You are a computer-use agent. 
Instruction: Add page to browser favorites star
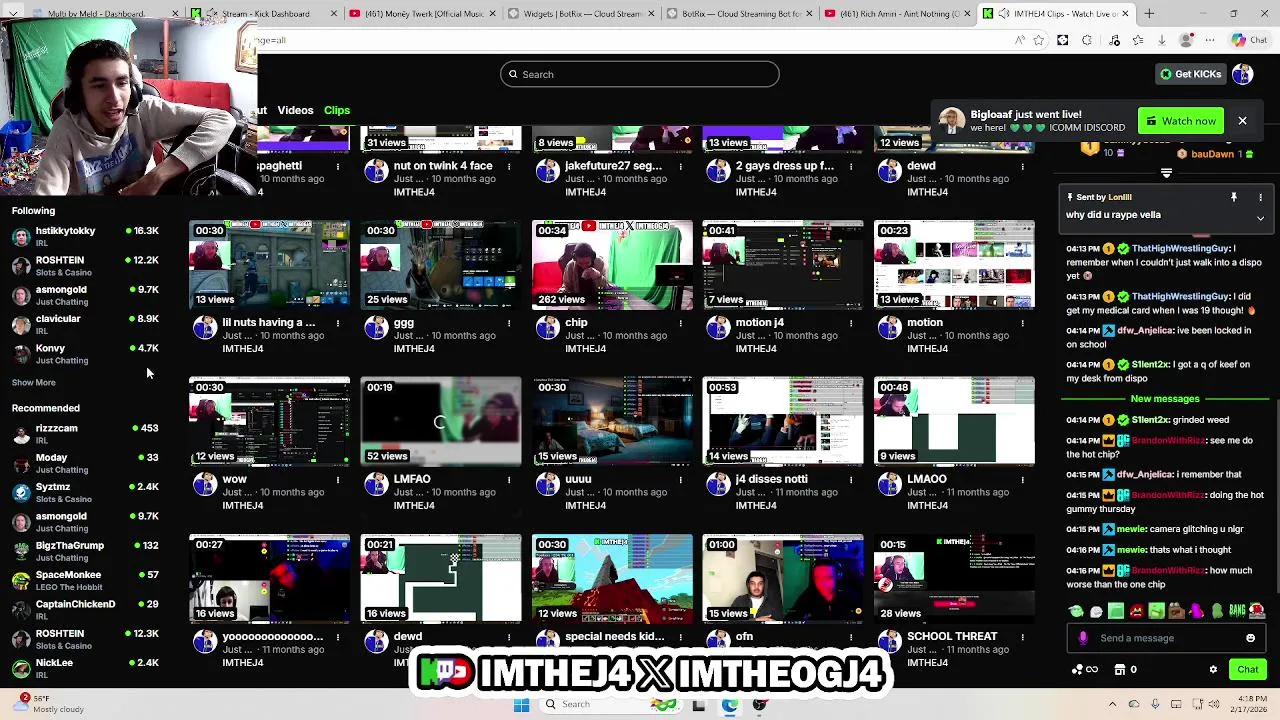1039,40
